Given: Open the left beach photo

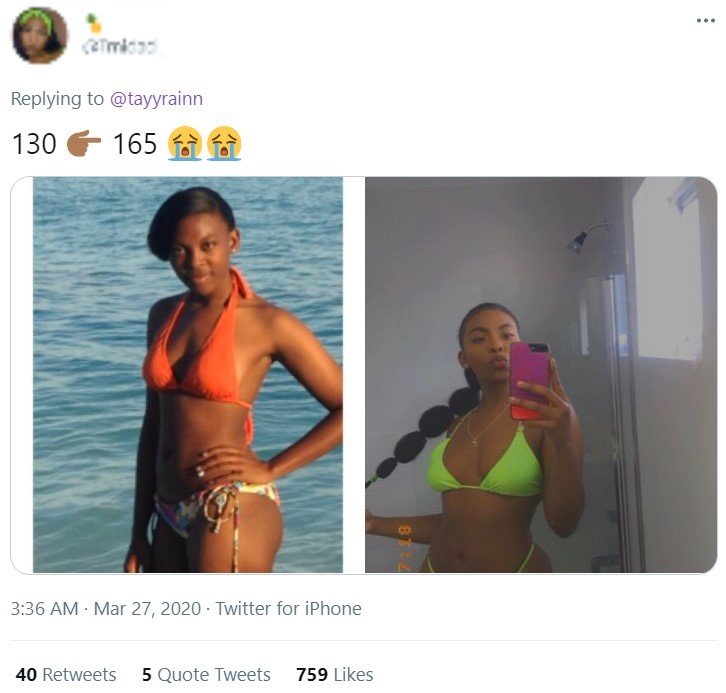Looking at the screenshot, I should coord(188,375).
